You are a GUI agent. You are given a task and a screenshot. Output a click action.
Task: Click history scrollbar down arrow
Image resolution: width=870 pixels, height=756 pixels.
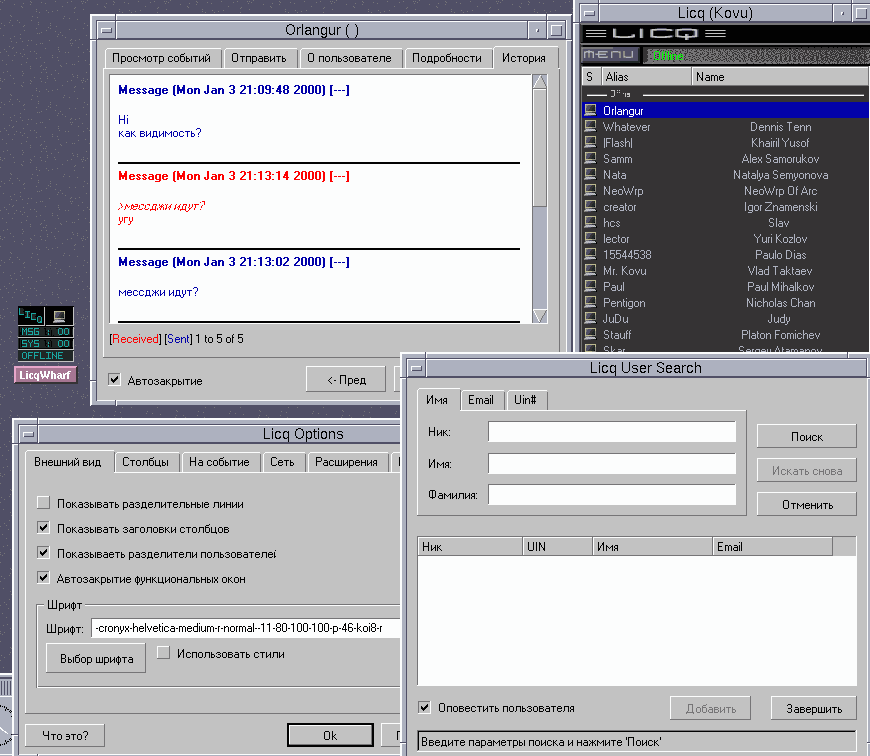click(x=539, y=316)
